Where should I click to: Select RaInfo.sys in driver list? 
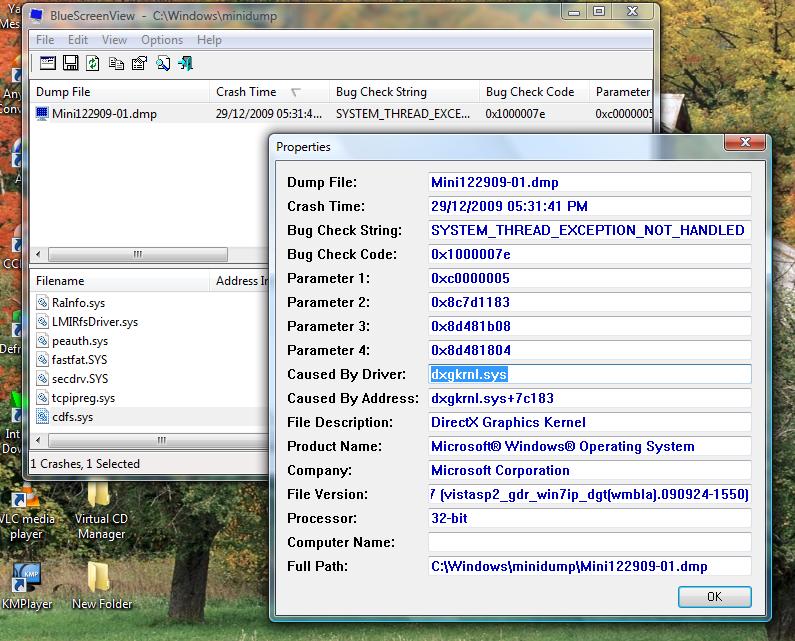tap(78, 303)
